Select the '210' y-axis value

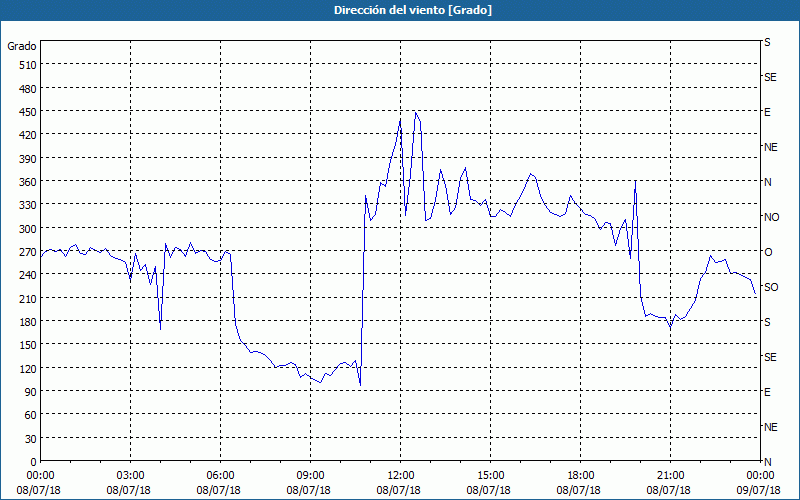coord(28,298)
